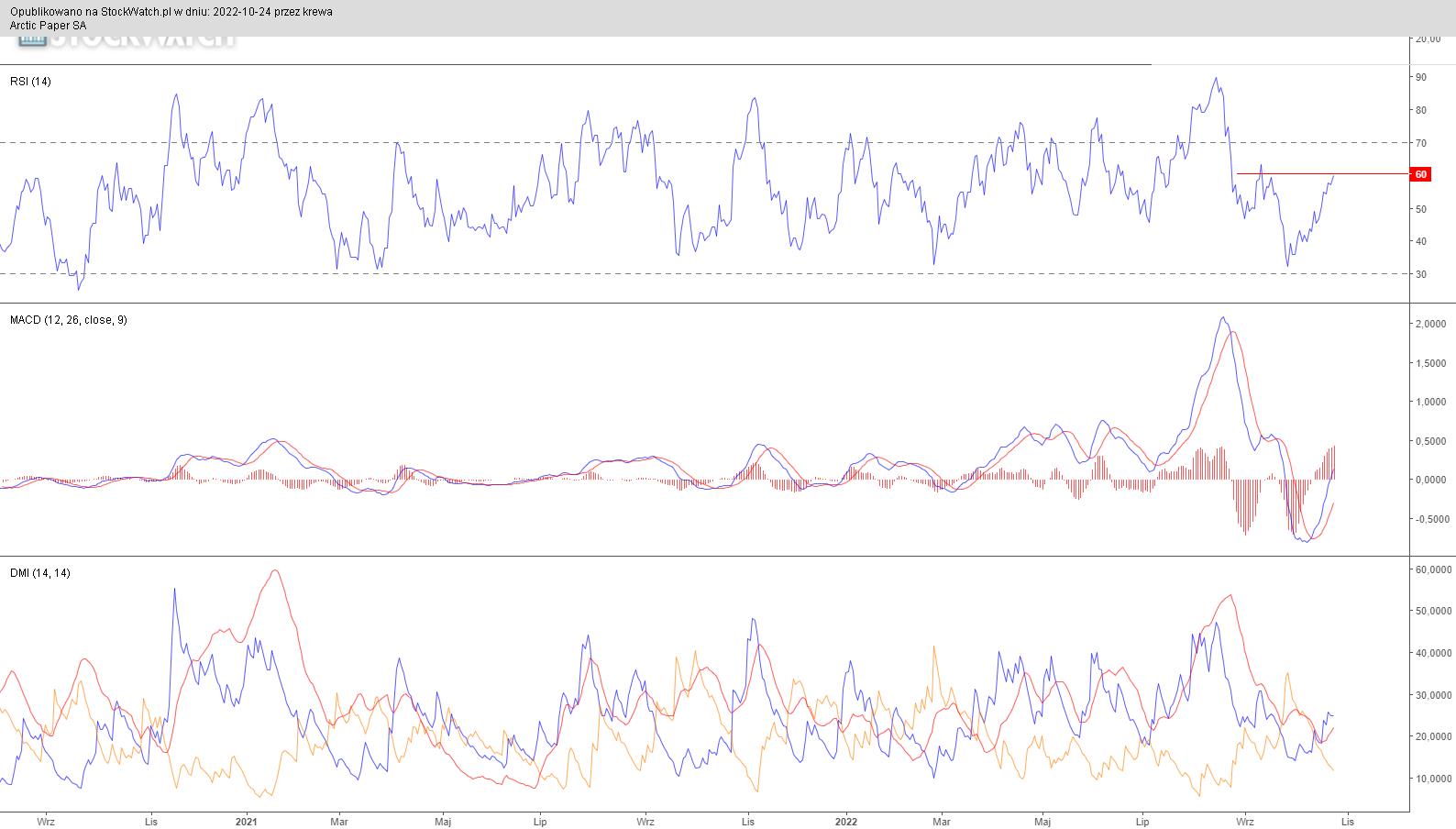Click the 70 RSI overbought level label
The height and width of the screenshot is (829, 1456).
(1421, 143)
